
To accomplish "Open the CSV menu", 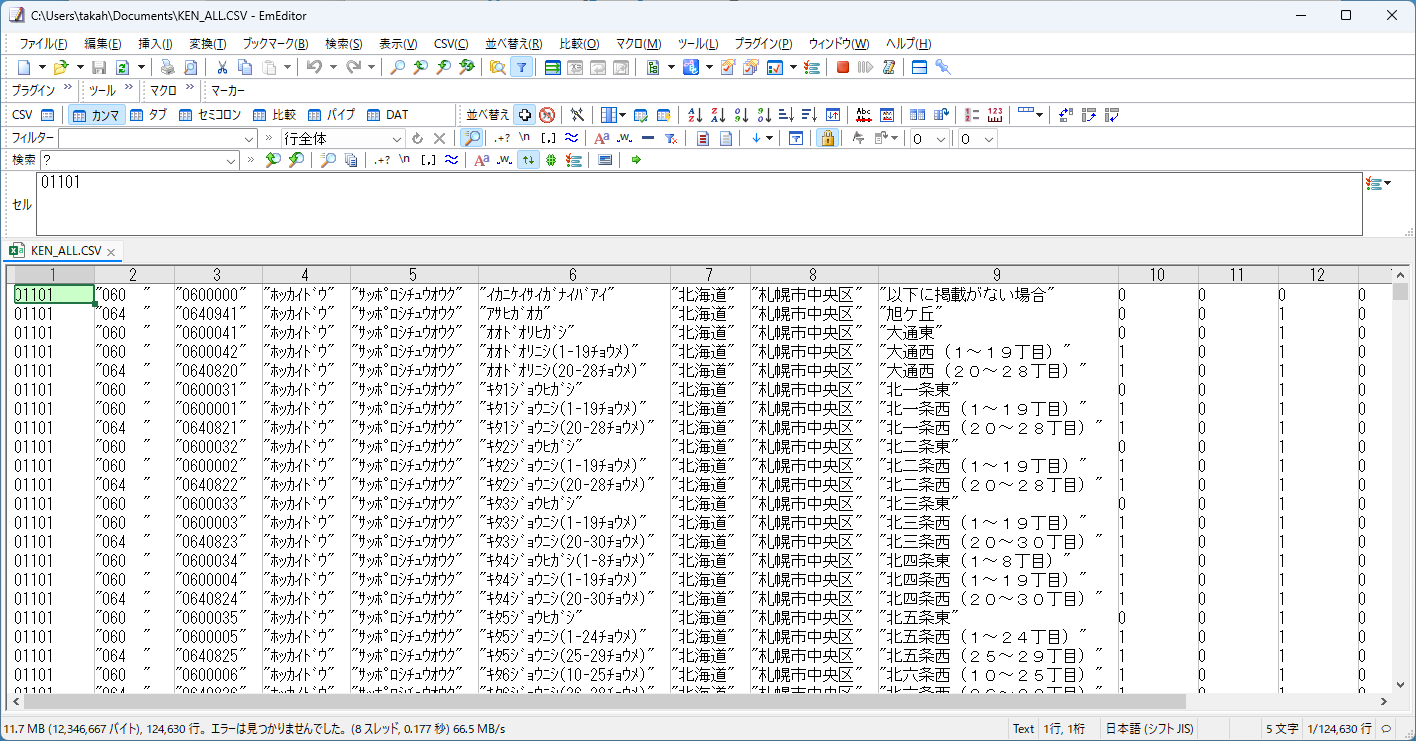I will pos(451,43).
